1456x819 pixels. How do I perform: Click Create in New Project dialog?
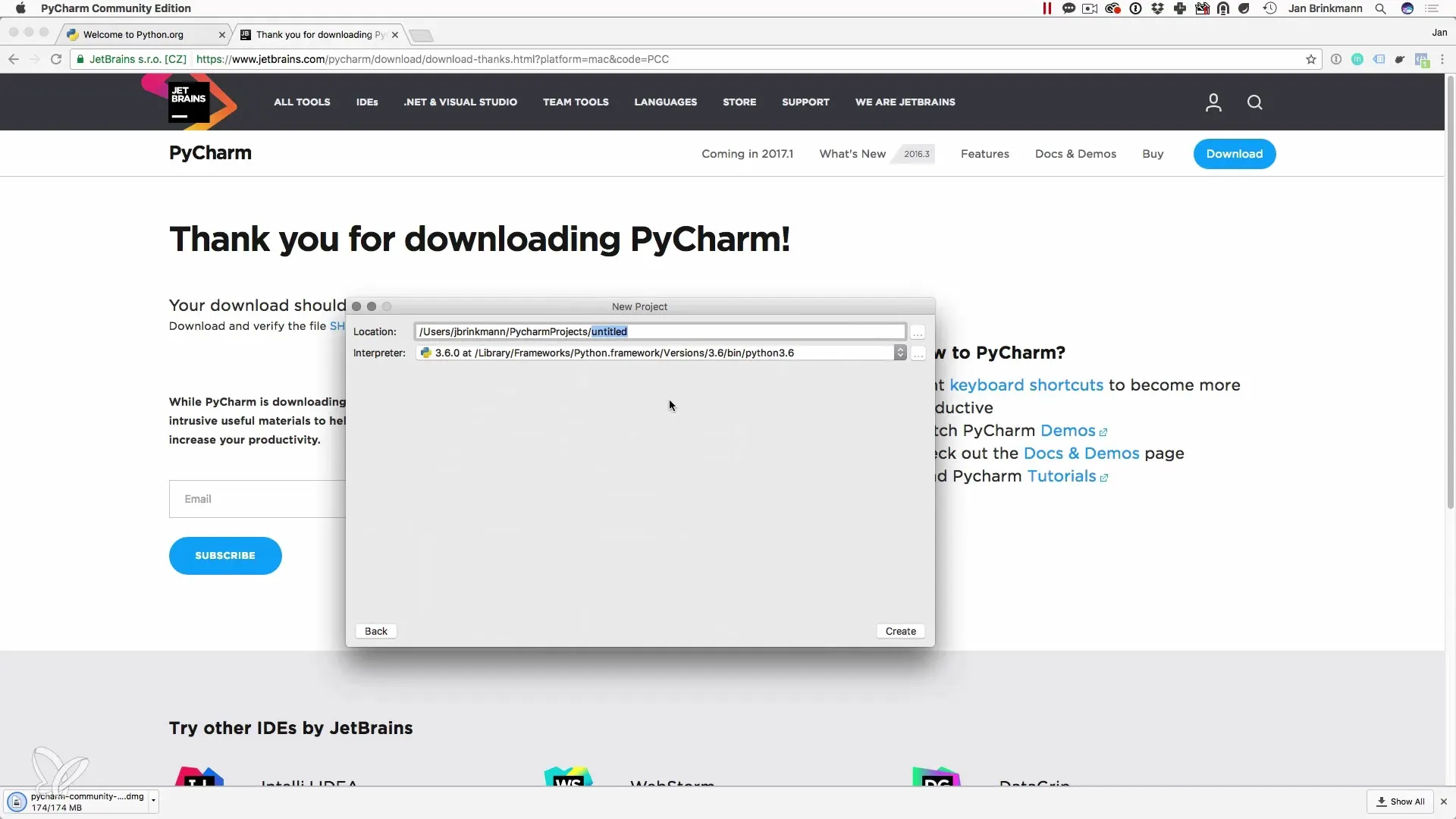click(x=900, y=631)
